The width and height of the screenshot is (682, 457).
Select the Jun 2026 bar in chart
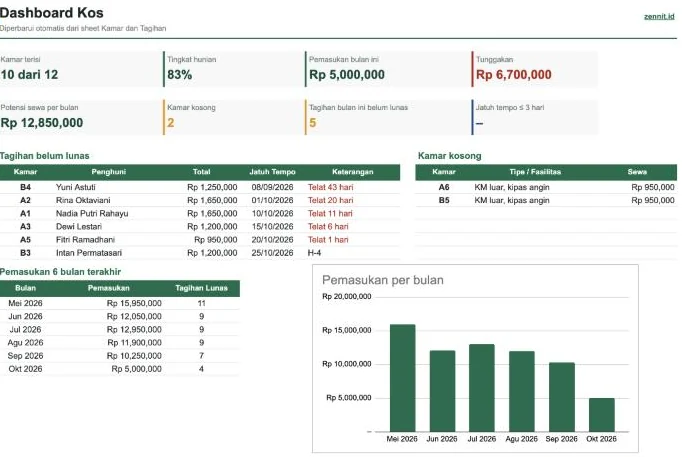442,391
